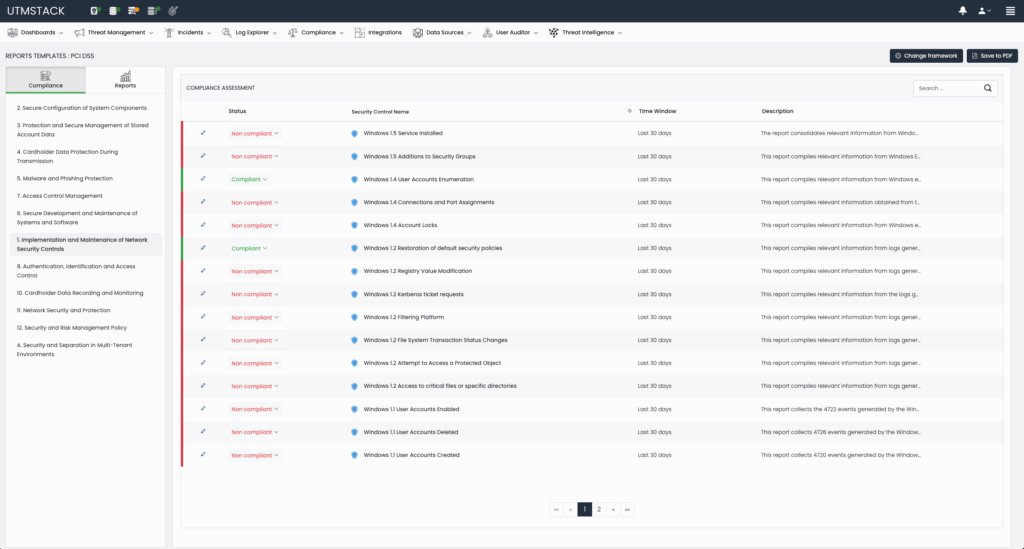Screen dimensions: 1024x549
Task: Open the Integrations menu item
Action: 379,32
